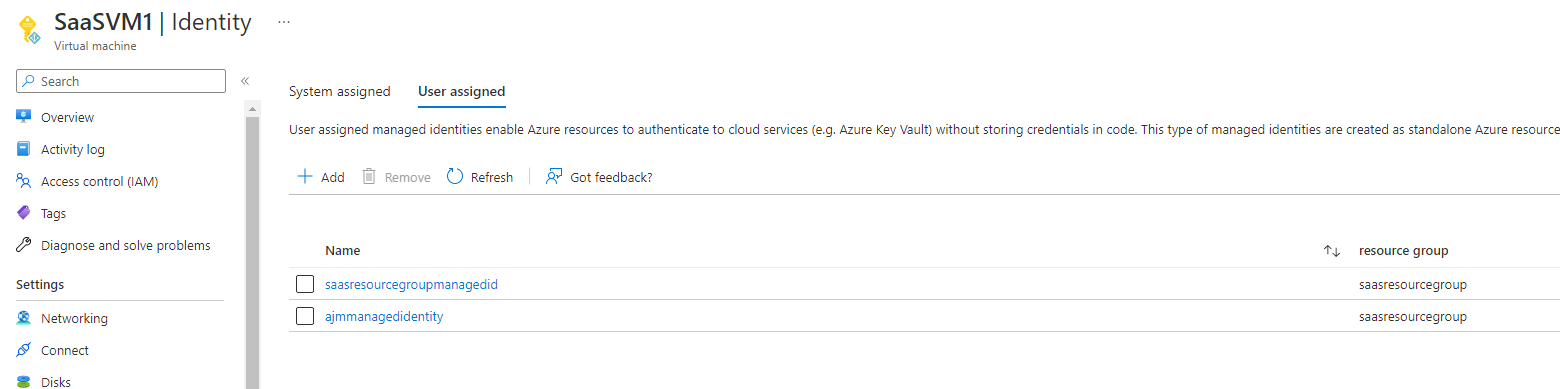Select the Tags icon in the sidebar

(24, 213)
